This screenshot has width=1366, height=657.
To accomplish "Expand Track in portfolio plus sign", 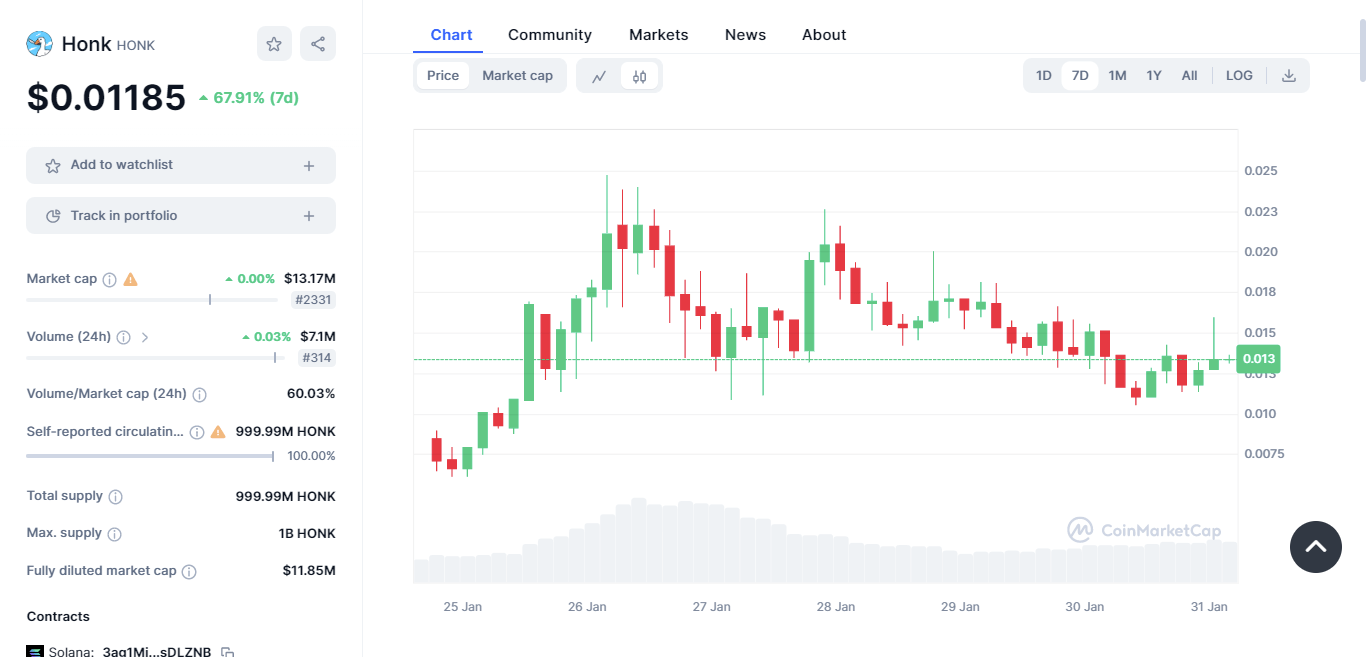I will [x=309, y=216].
